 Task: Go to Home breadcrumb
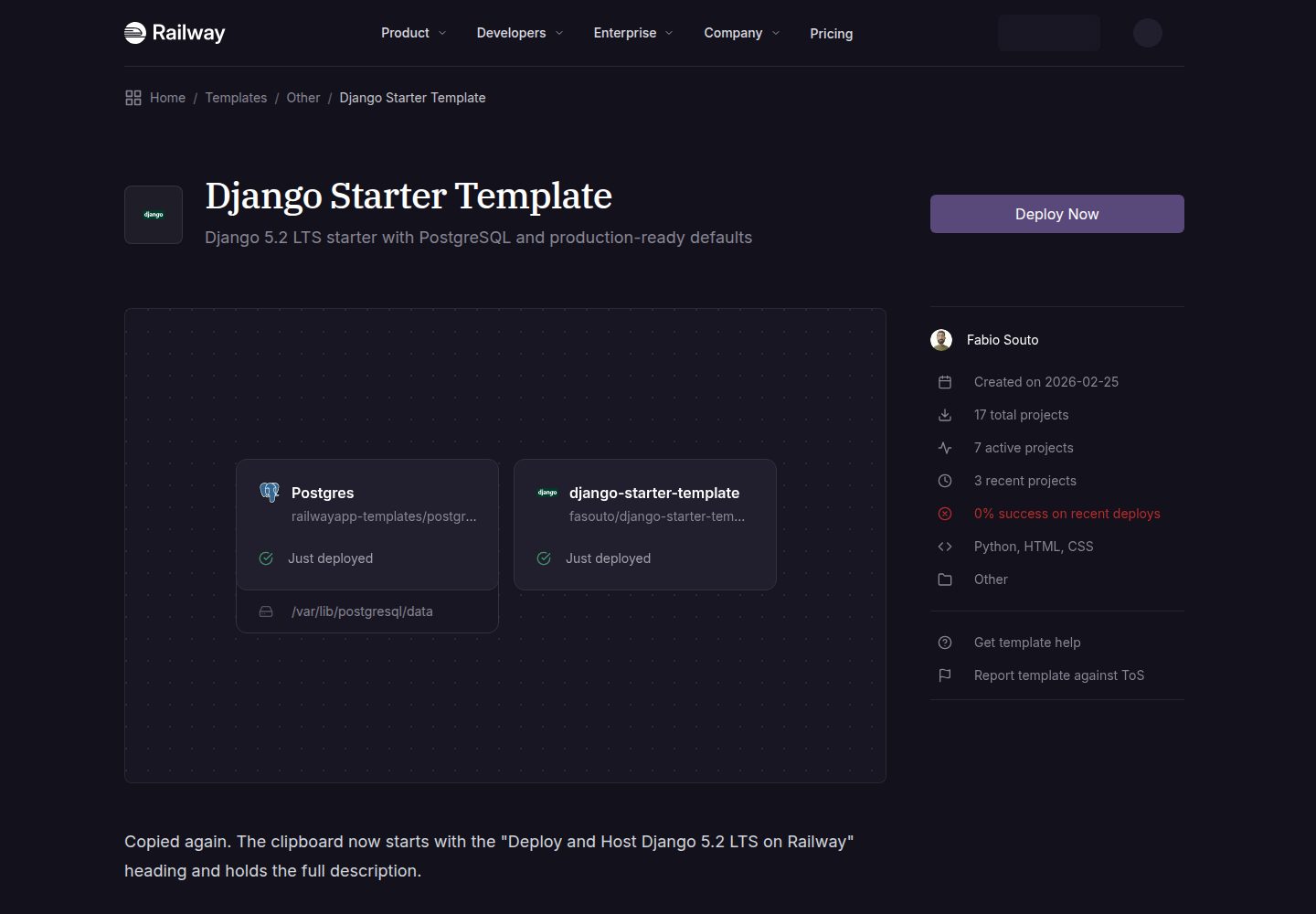pyautogui.click(x=167, y=98)
